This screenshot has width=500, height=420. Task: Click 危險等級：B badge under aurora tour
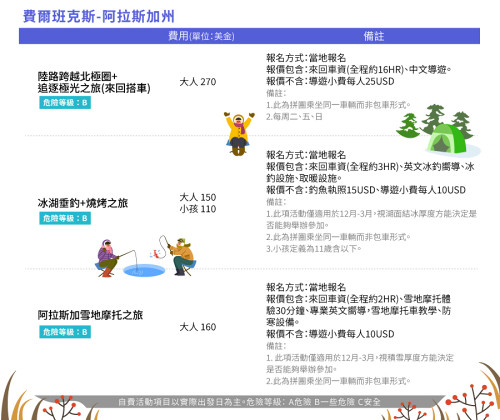tap(65, 103)
